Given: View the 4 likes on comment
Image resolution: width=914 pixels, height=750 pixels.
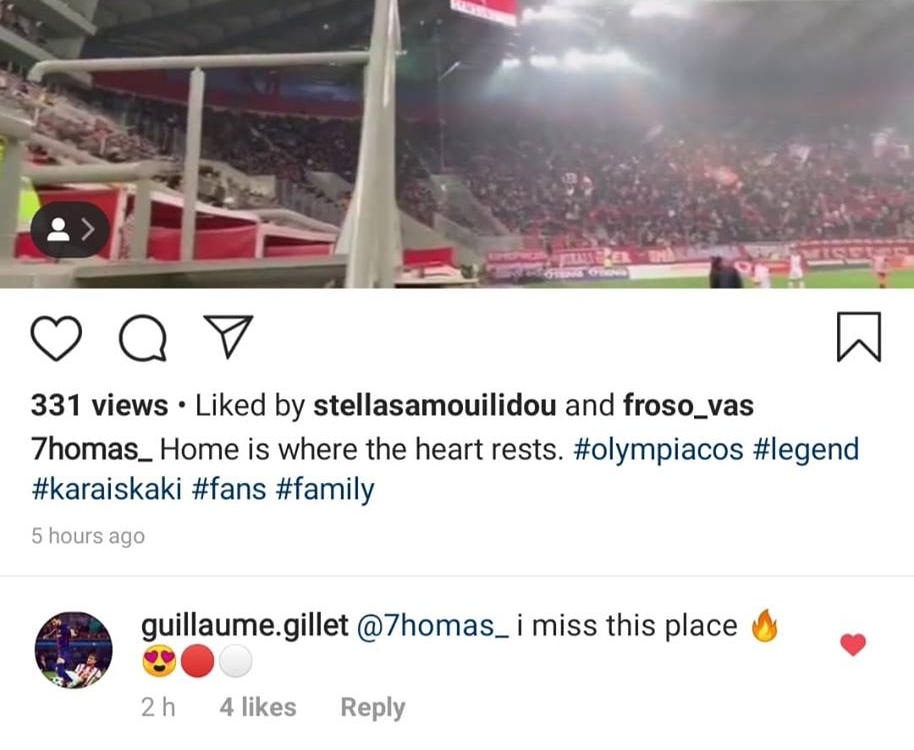Looking at the screenshot, I should [x=258, y=707].
